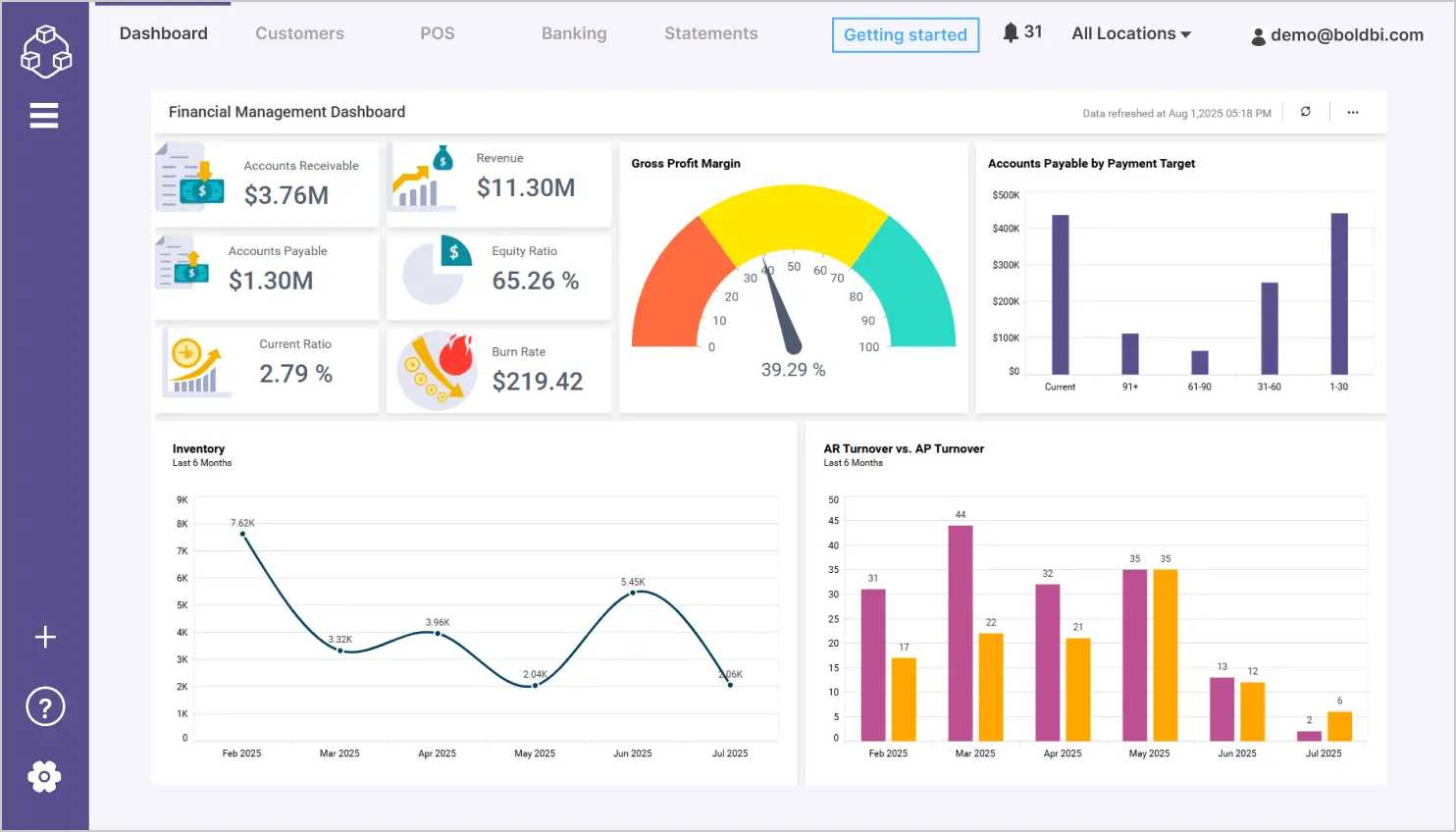Select the Statements tab
1456x832 pixels.
pos(710,33)
